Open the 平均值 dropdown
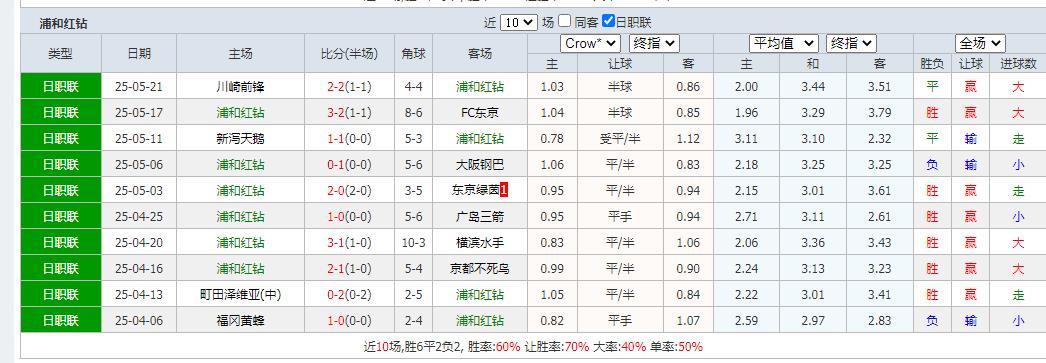This screenshot has height=363, width=1046. pos(784,44)
